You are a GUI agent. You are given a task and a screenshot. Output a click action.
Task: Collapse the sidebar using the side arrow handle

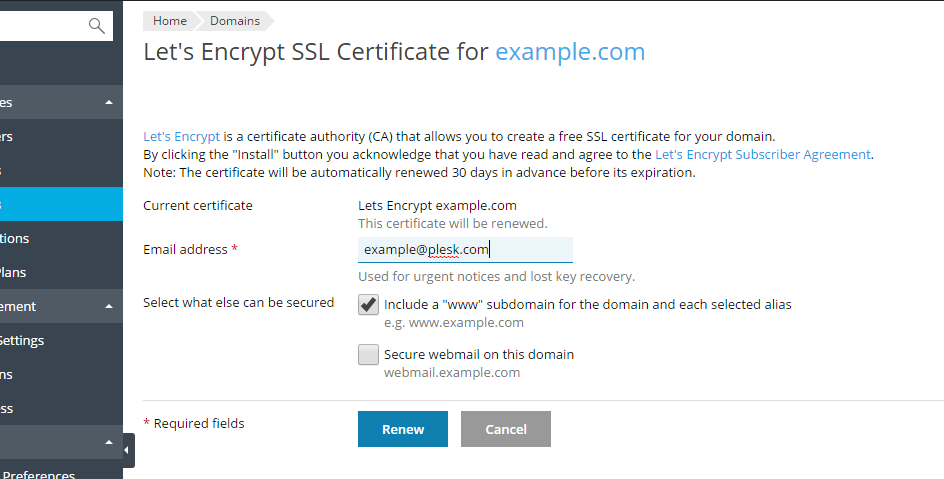pos(127,450)
